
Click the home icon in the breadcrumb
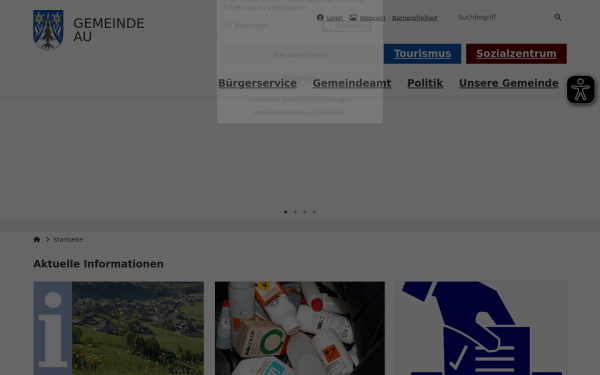coord(37,240)
